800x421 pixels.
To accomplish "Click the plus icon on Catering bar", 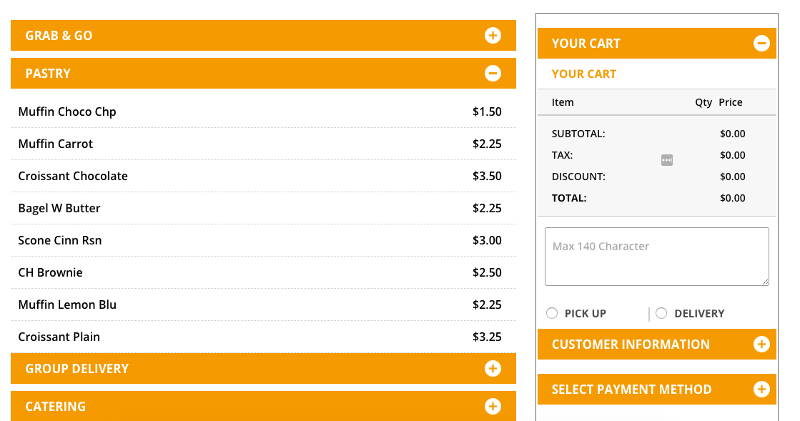I will [492, 406].
